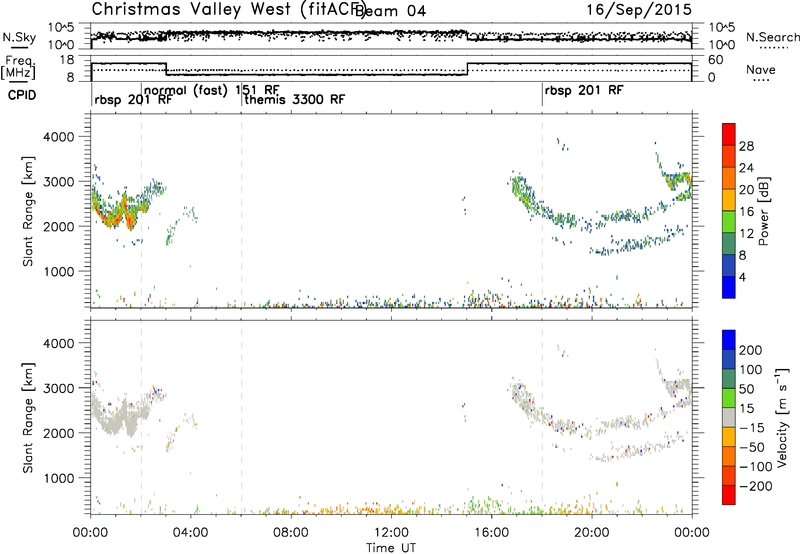800x554 pixels.
Task: Click the plot title 'Christmas Valley West (fitACF)'
Action: pos(229,10)
